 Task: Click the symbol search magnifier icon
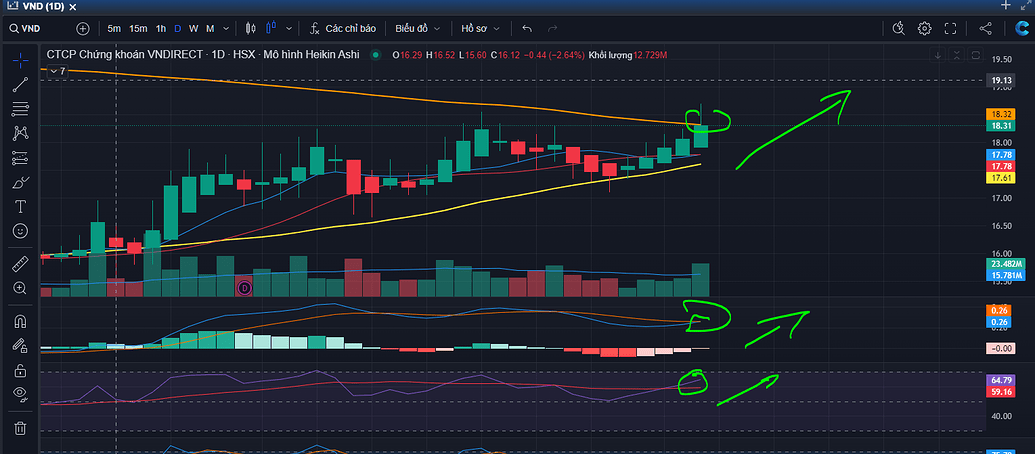tap(13, 28)
